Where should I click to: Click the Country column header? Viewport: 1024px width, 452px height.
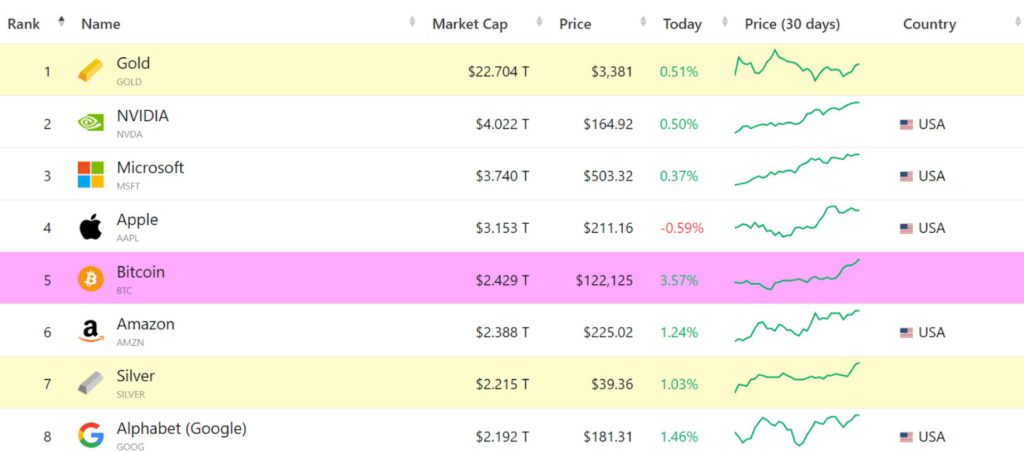click(929, 24)
